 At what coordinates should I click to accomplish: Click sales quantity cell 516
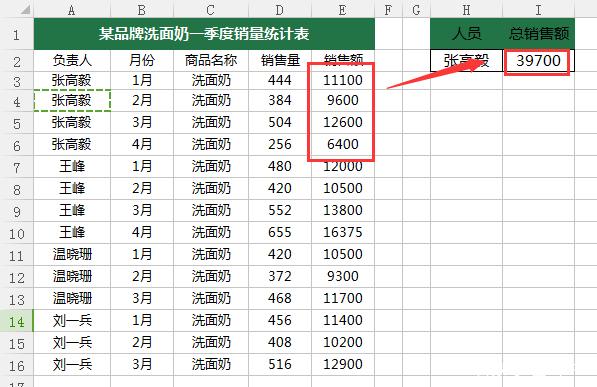(280, 365)
